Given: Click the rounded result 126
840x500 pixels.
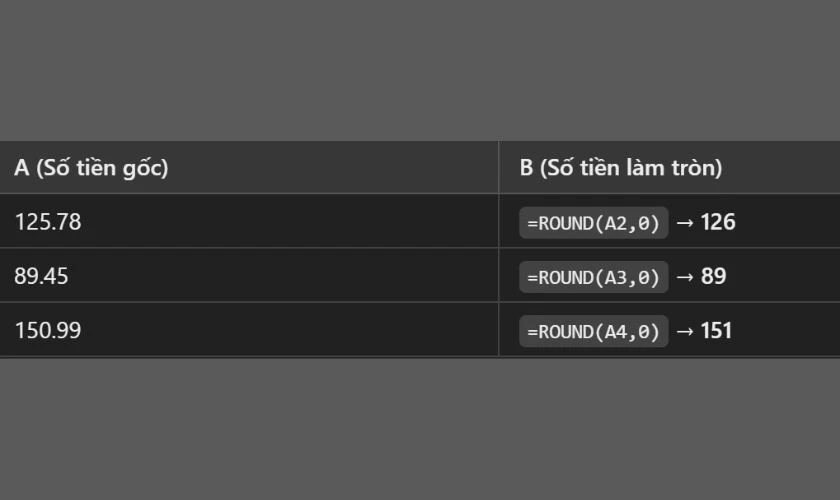Looking at the screenshot, I should click(x=718, y=222).
